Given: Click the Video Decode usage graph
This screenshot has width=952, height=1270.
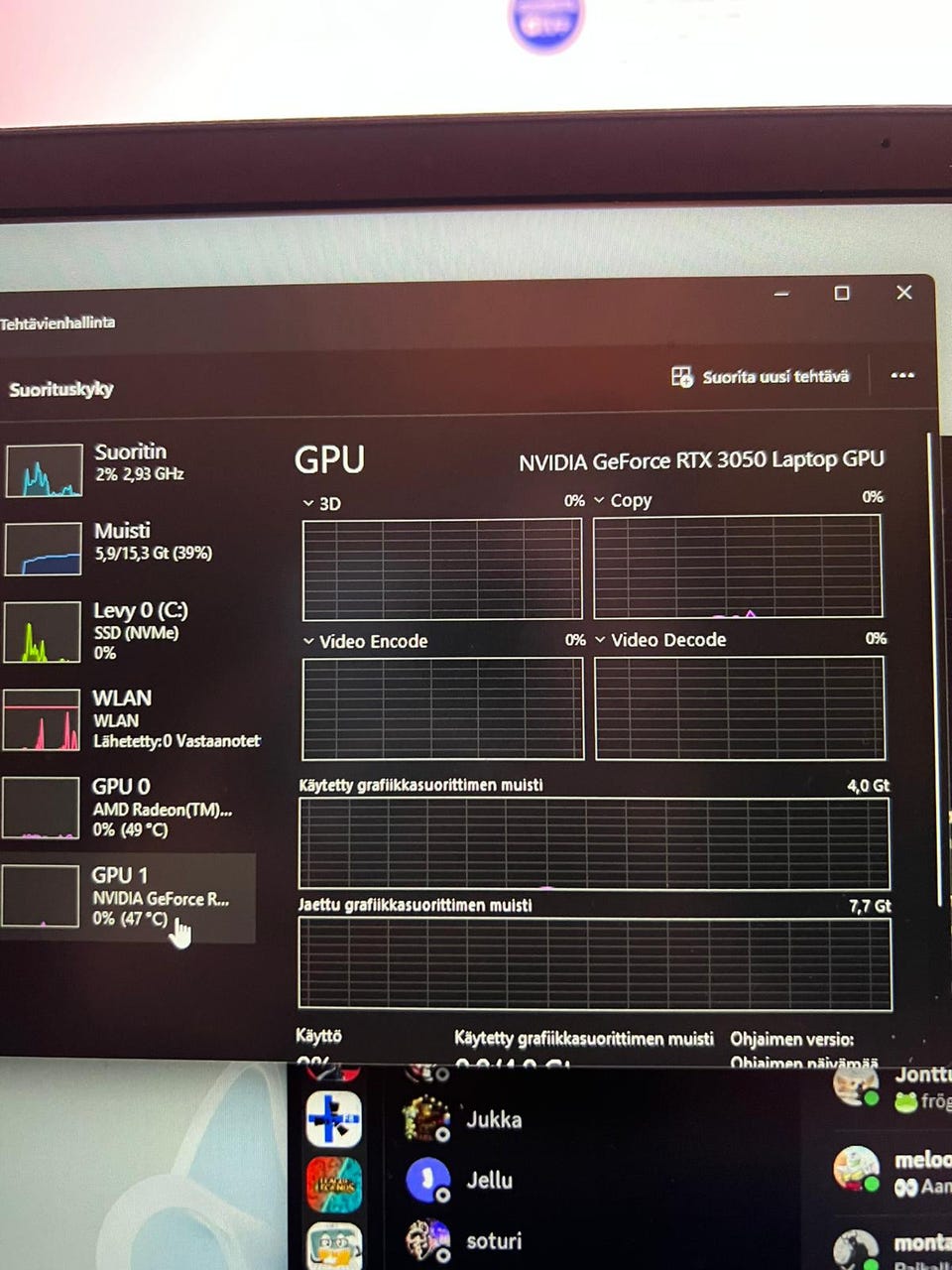Looking at the screenshot, I should (740, 708).
